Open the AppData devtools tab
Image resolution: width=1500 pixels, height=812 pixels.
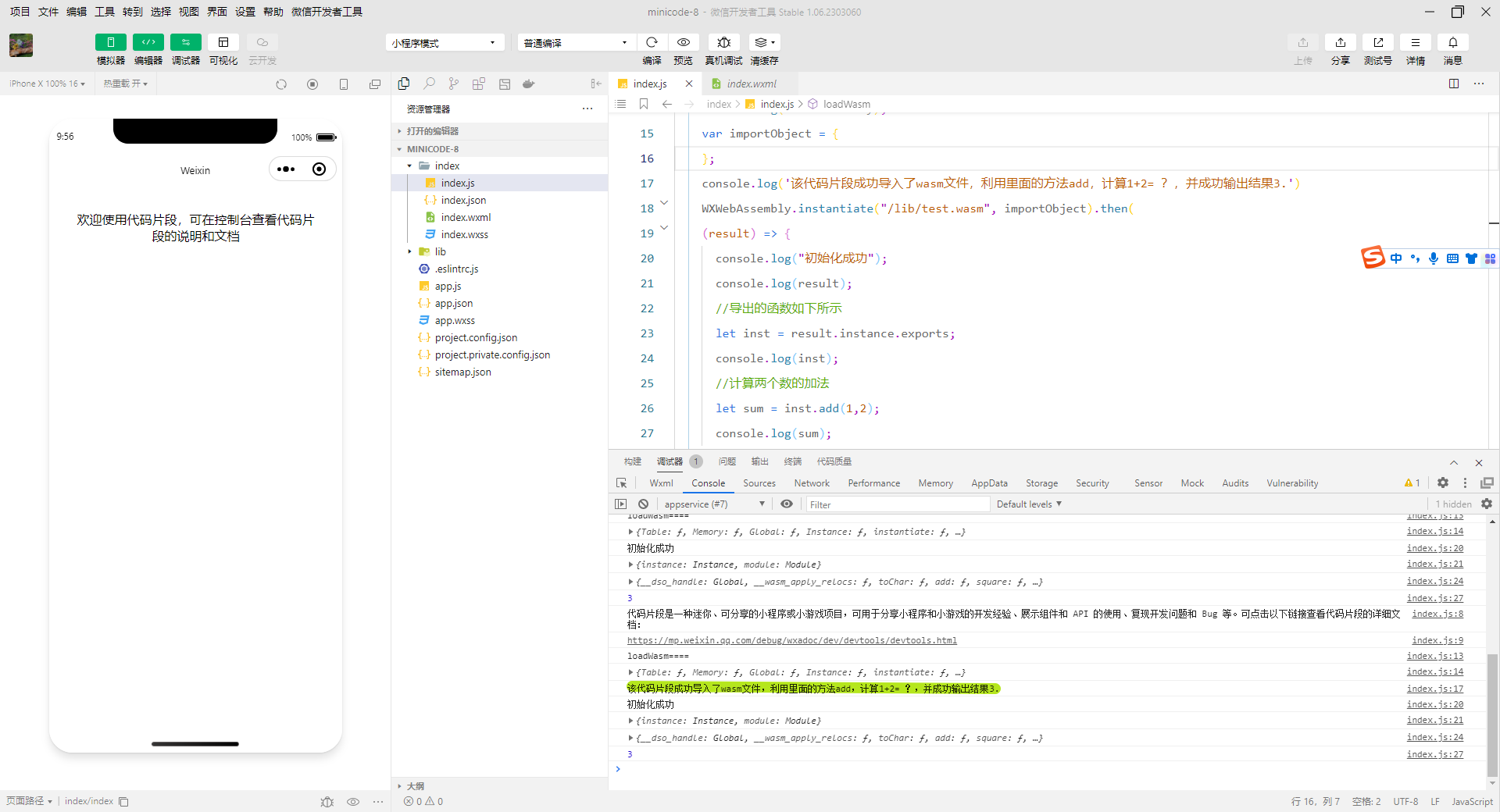click(x=989, y=483)
